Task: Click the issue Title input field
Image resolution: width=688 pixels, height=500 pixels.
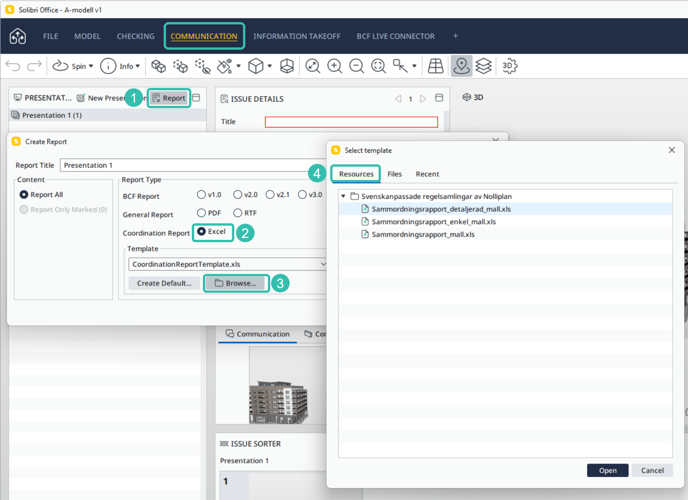Action: pos(351,122)
